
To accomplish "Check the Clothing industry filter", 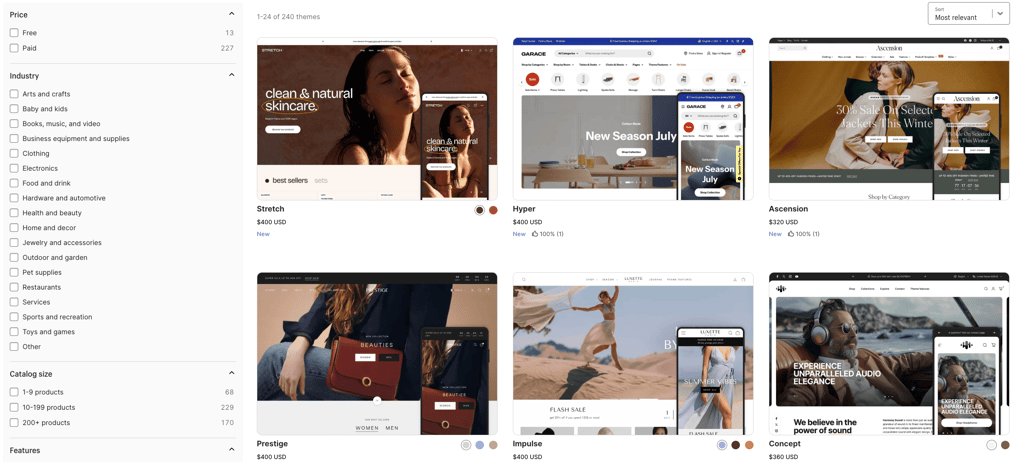I will 14,154.
